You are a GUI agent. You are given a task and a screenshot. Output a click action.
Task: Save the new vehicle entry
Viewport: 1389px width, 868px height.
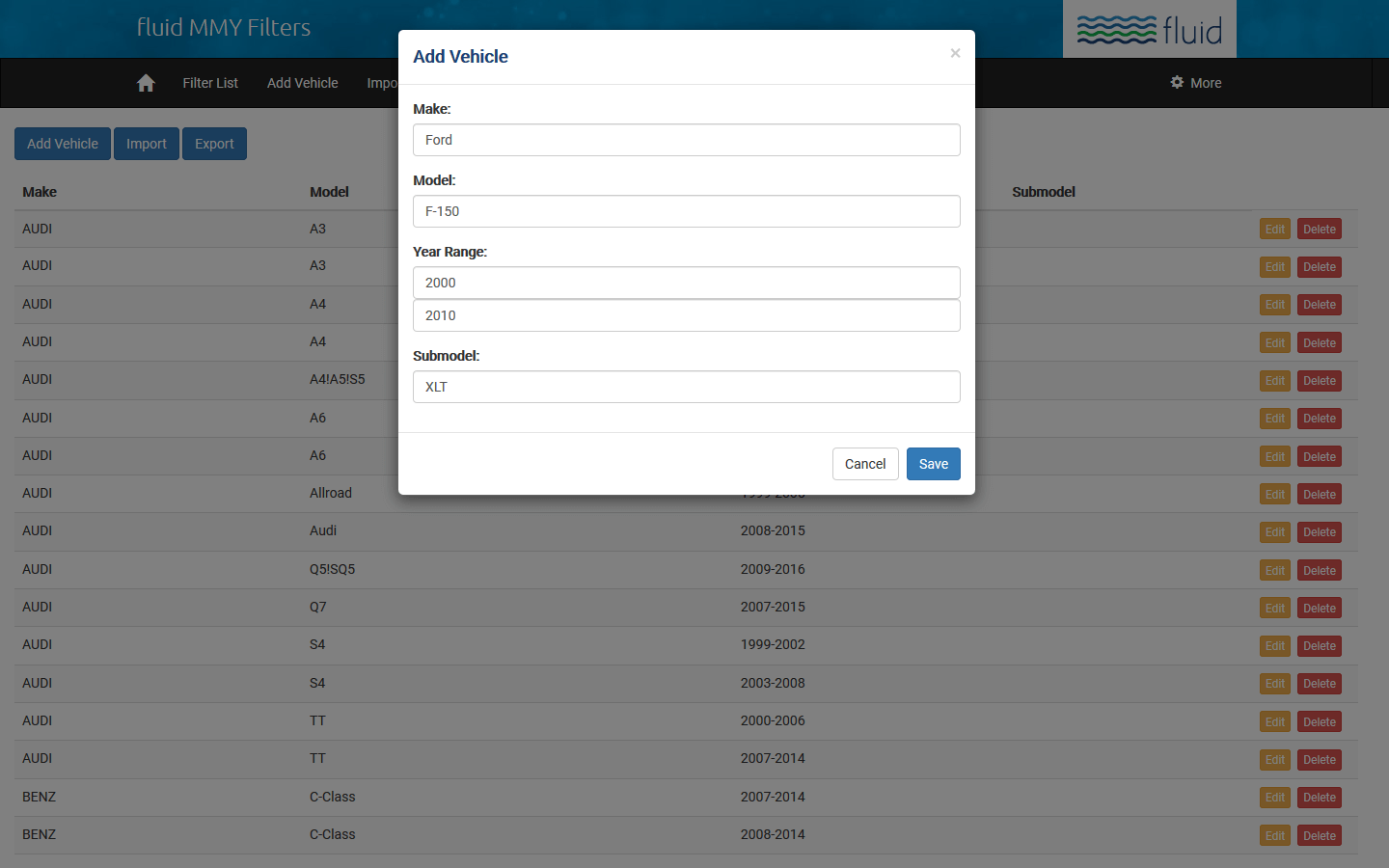[933, 464]
